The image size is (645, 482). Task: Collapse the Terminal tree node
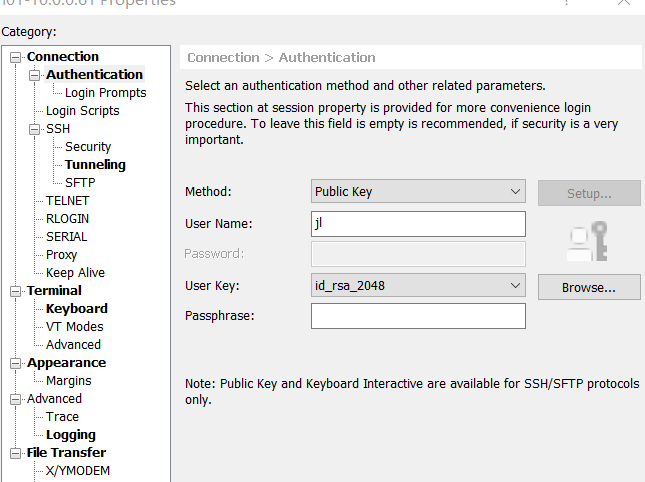pos(16,291)
